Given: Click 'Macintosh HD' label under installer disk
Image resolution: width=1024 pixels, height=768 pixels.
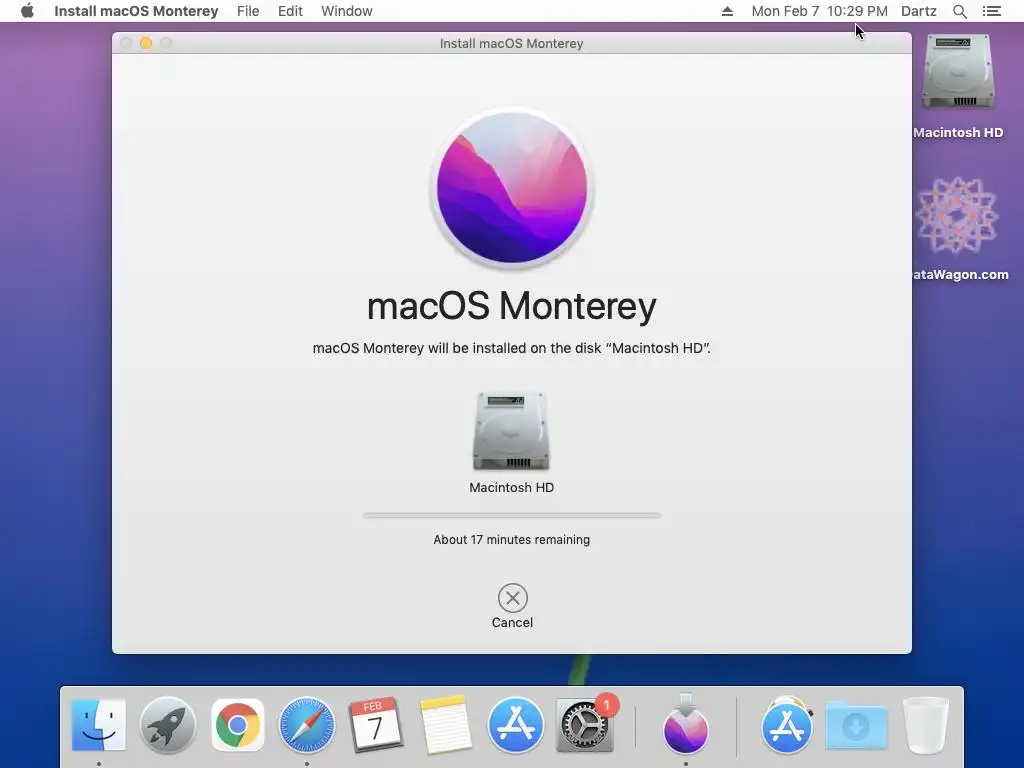Looking at the screenshot, I should [x=511, y=487].
